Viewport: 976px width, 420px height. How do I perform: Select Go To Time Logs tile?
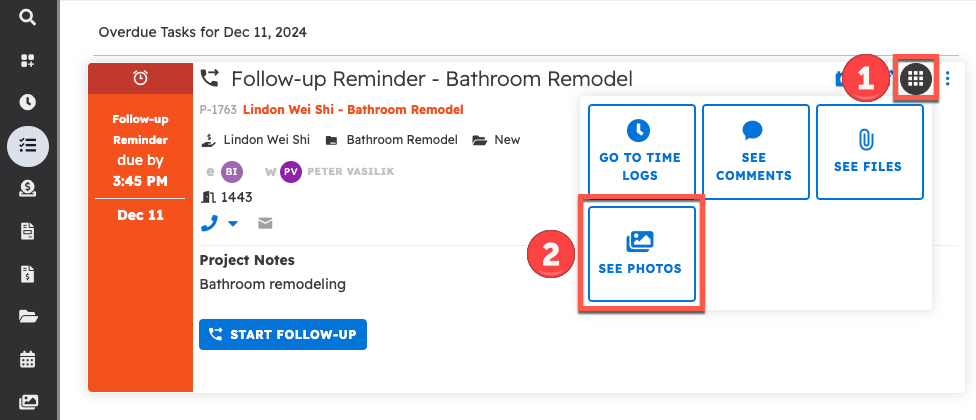tap(640, 151)
